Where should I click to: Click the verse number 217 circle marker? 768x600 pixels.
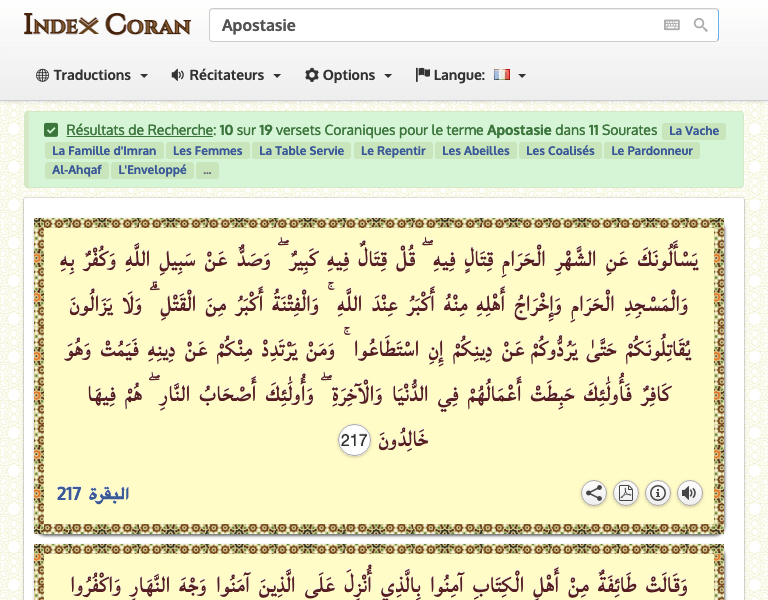[354, 440]
